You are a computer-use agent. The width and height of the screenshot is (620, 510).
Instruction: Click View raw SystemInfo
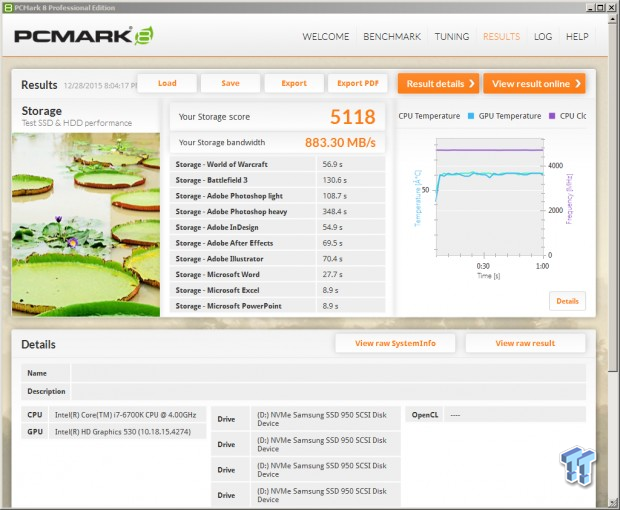[x=395, y=343]
